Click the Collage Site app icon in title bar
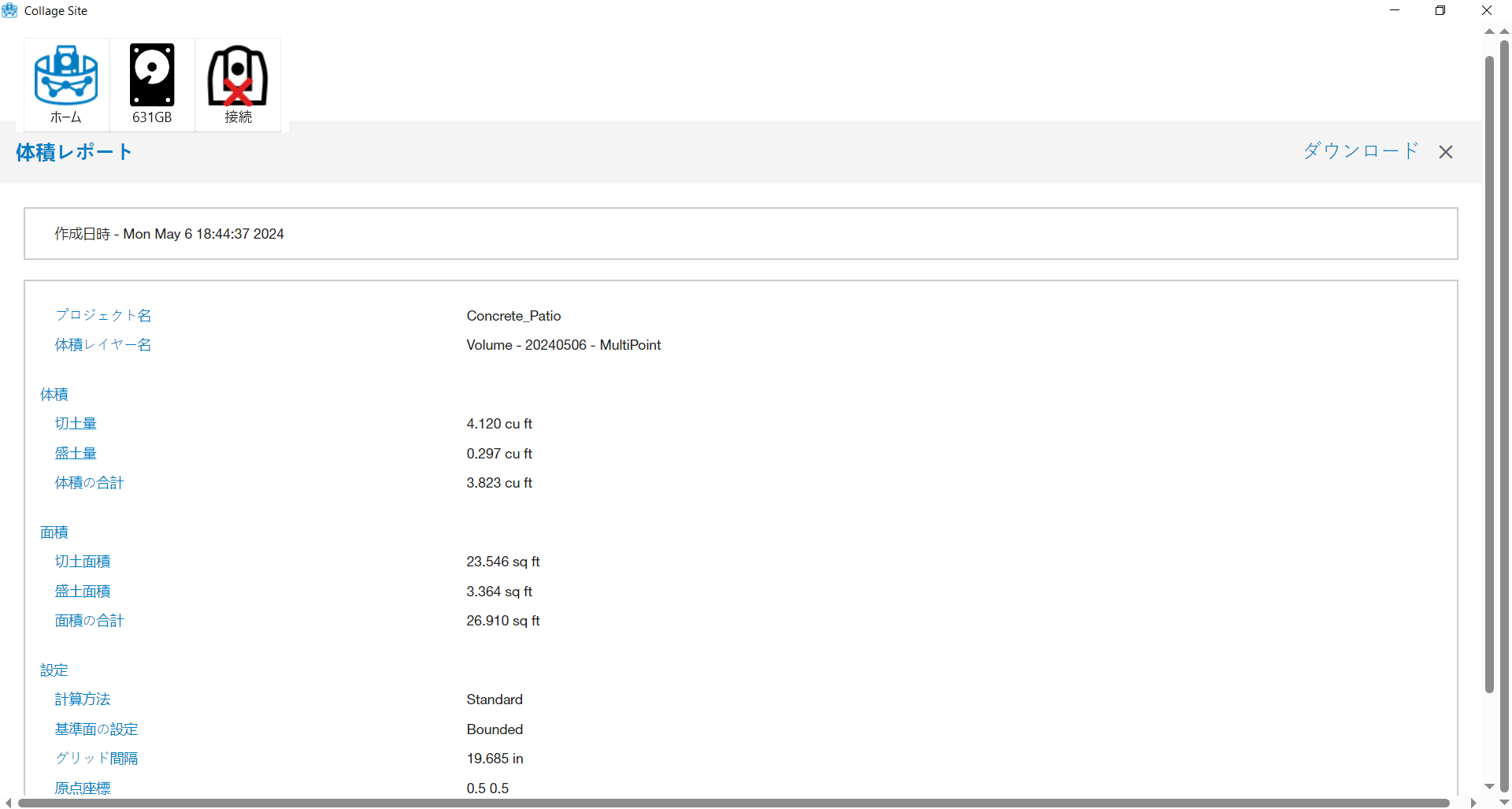 (9, 11)
